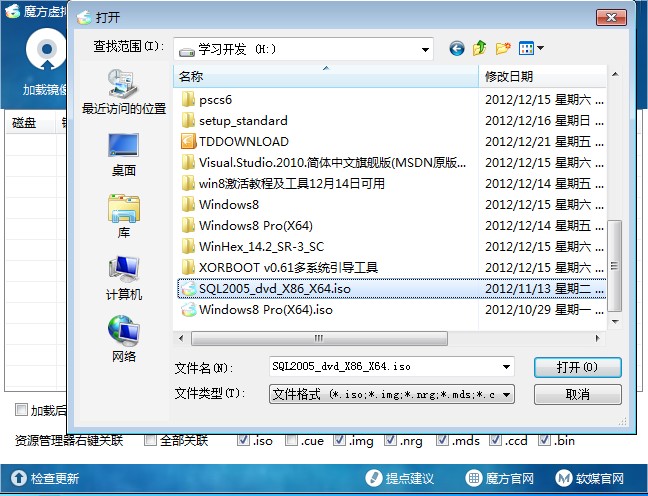Screen dimensions: 648x496
Task: Select the date 2012/10/29 星期一 entry
Action: [x=544, y=310]
